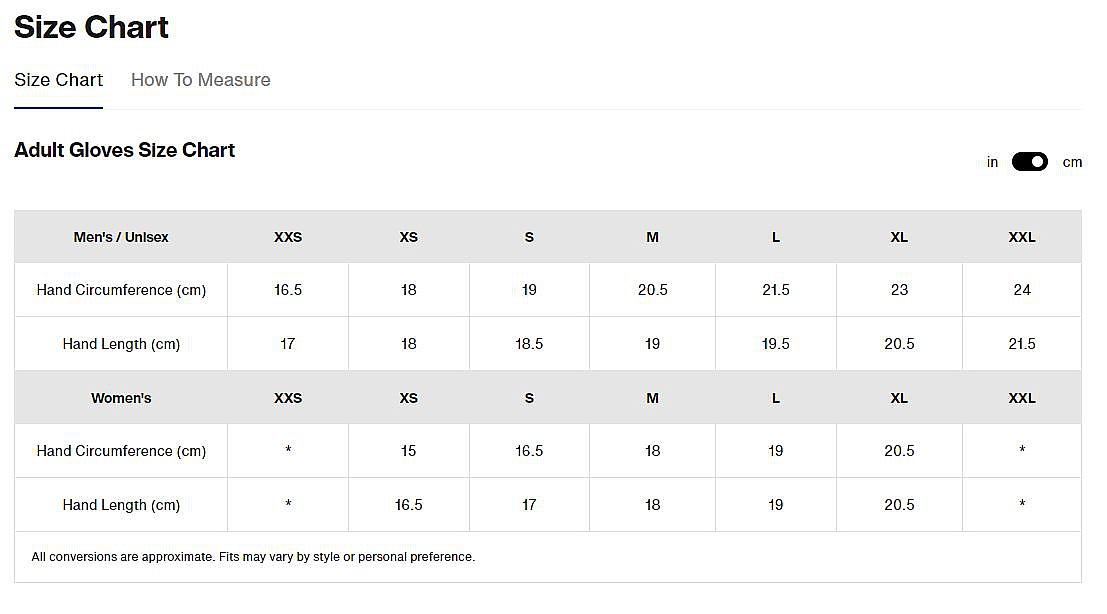Select Men's S hand length 18.5

[529, 344]
